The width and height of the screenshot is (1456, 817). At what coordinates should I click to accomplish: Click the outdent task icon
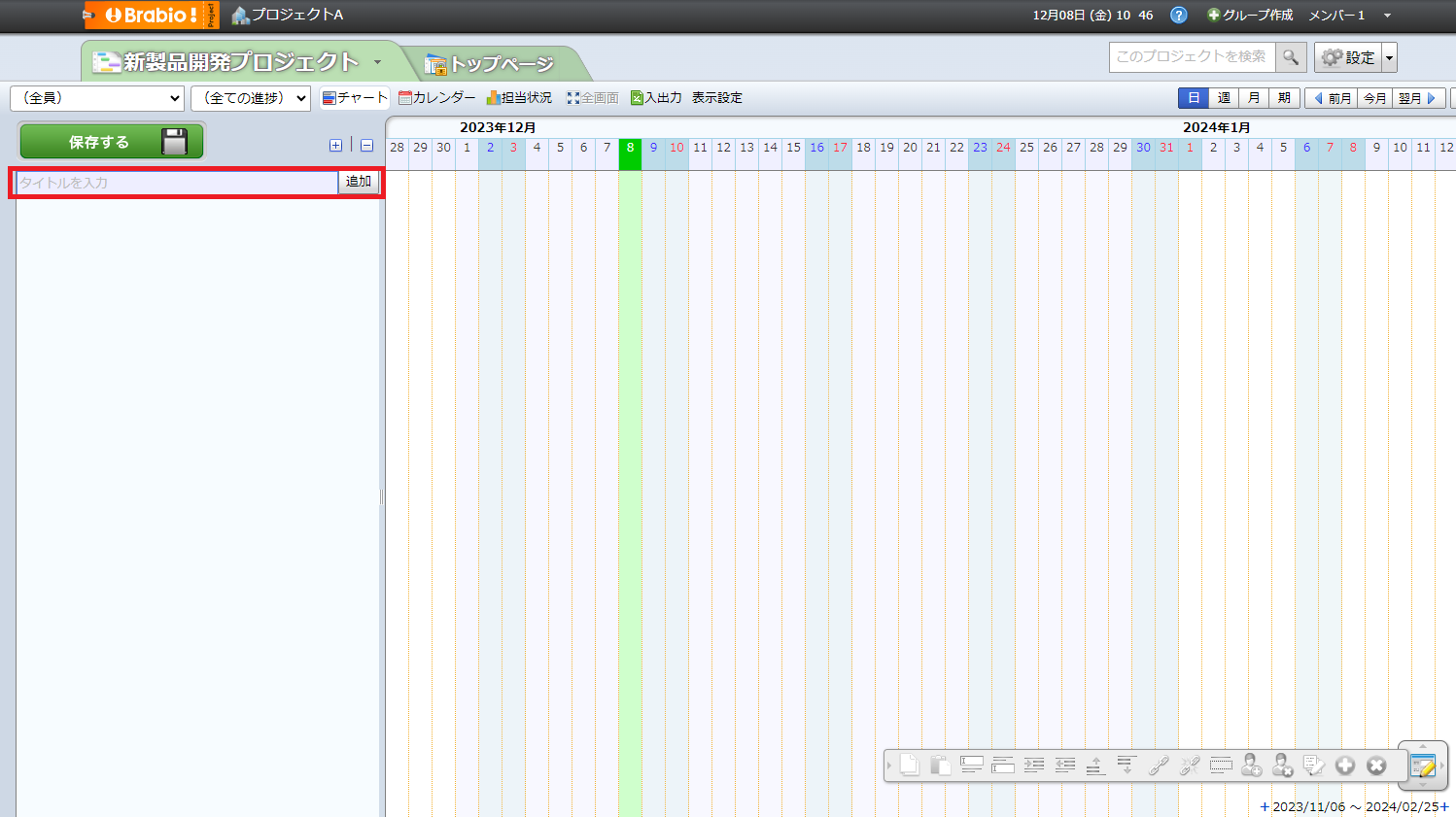[1064, 766]
